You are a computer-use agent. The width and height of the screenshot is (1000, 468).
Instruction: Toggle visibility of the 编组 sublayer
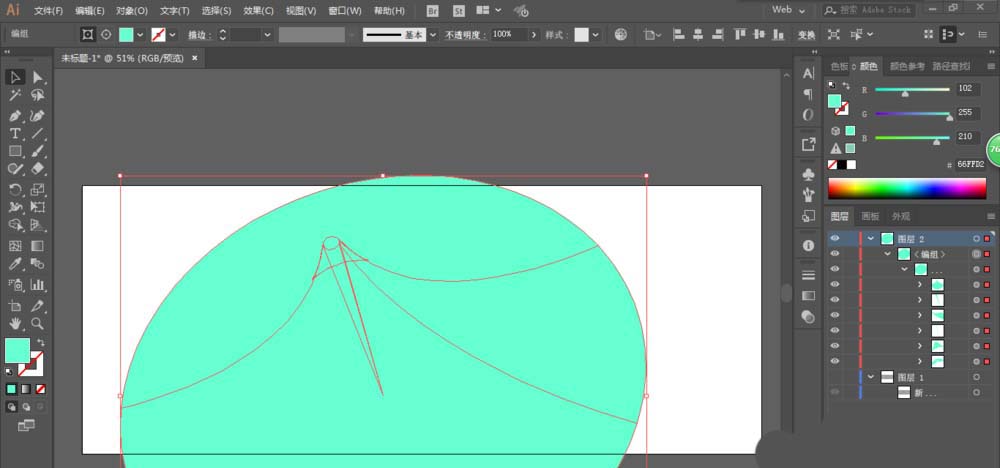[835, 254]
